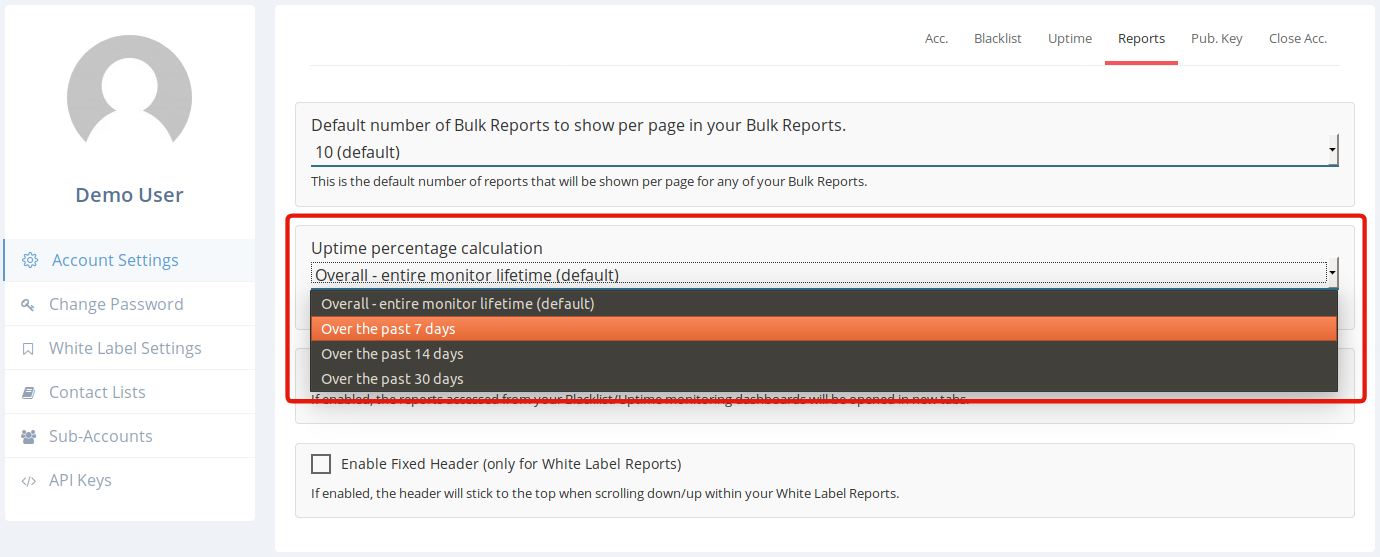Click the Uptime percentage calculation dropdown field
Viewport: 1380px width, 557px height.
click(x=825, y=274)
